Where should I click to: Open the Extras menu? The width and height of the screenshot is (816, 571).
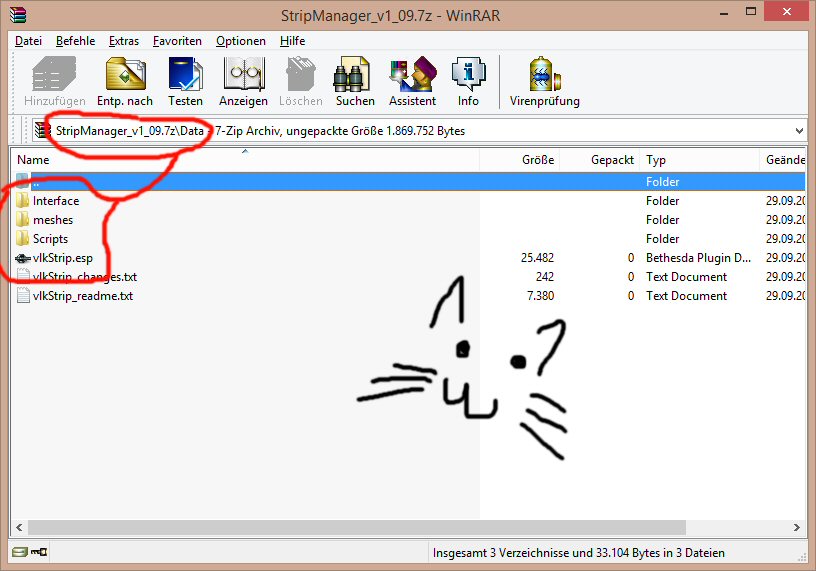[124, 41]
